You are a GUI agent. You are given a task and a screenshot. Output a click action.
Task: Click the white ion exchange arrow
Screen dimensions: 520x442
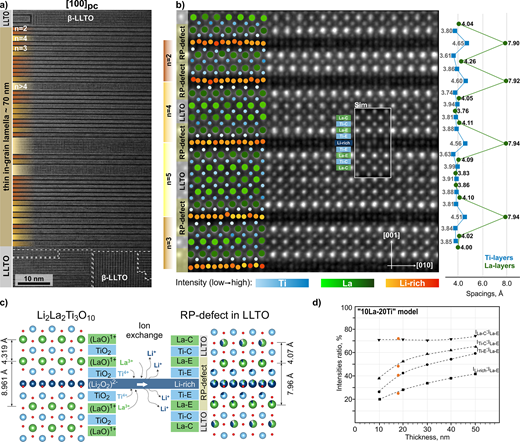point(142,384)
